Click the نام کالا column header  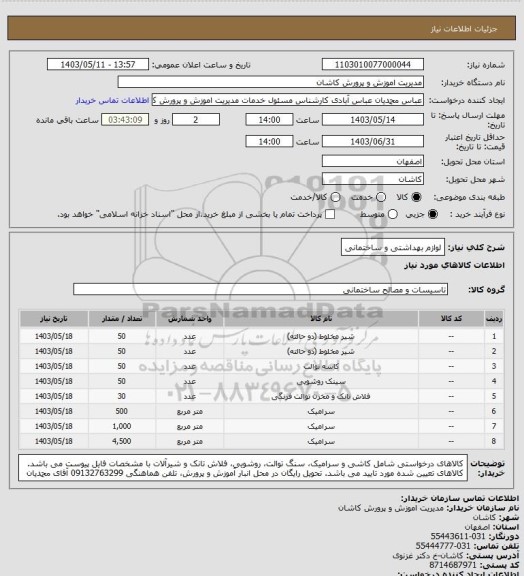pyautogui.click(x=321, y=318)
